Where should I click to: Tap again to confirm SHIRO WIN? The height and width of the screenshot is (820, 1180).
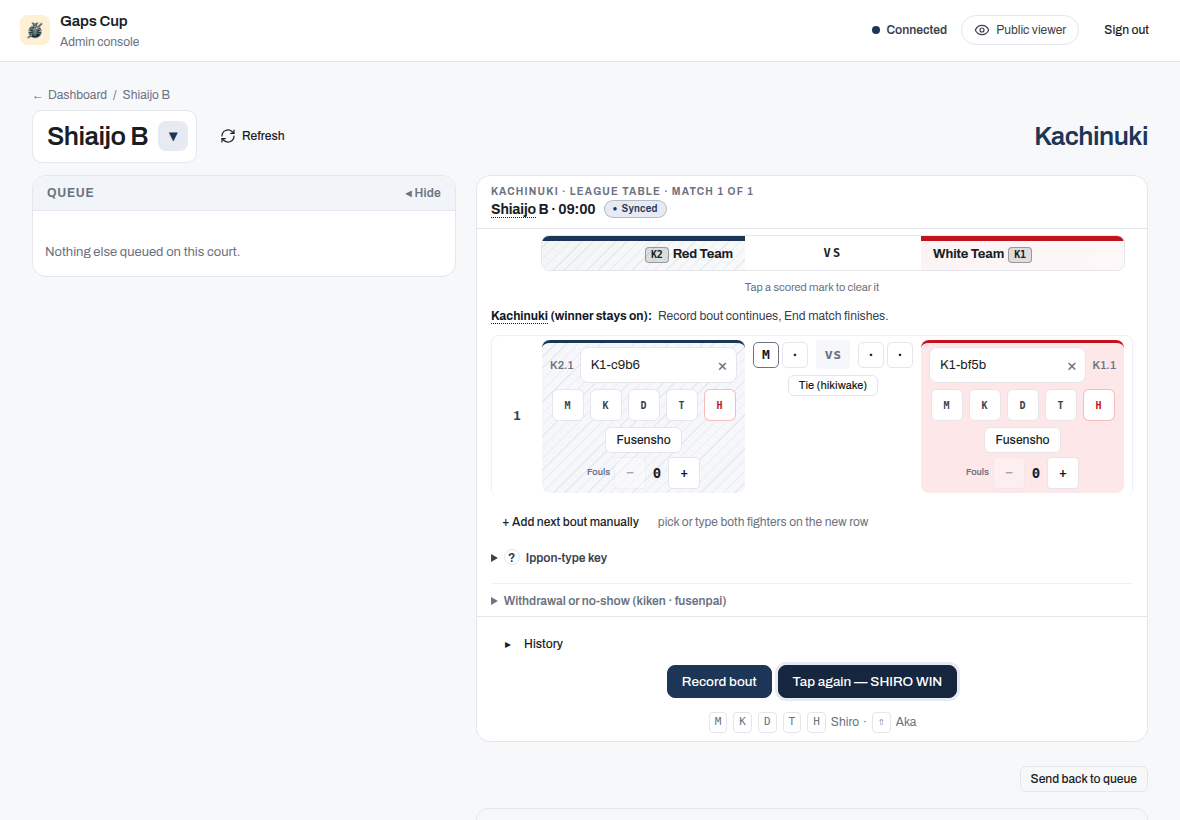pos(867,682)
